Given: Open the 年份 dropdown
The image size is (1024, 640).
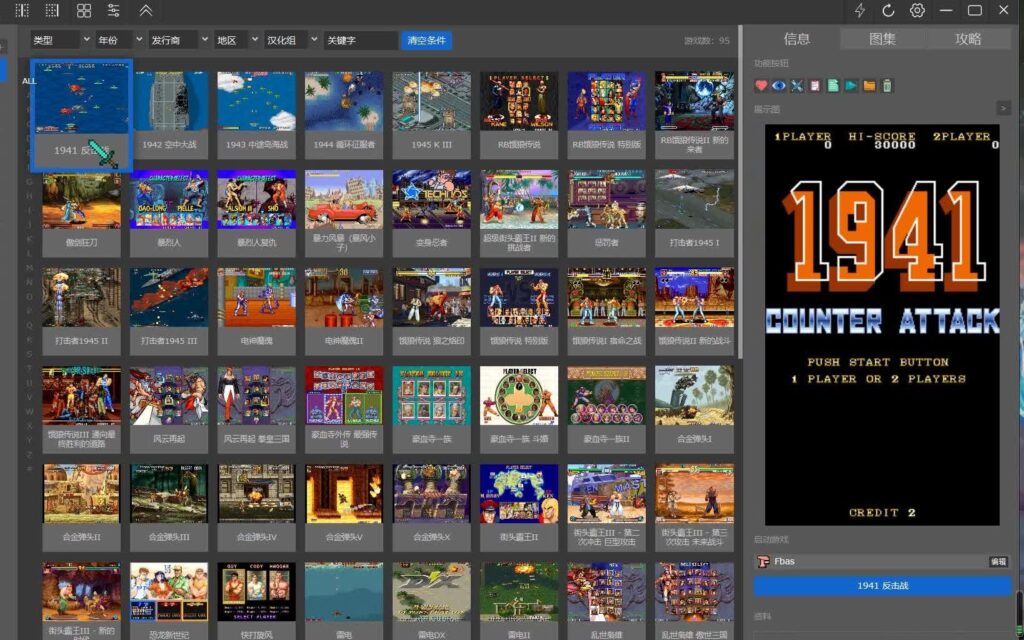Looking at the screenshot, I should coord(120,40).
